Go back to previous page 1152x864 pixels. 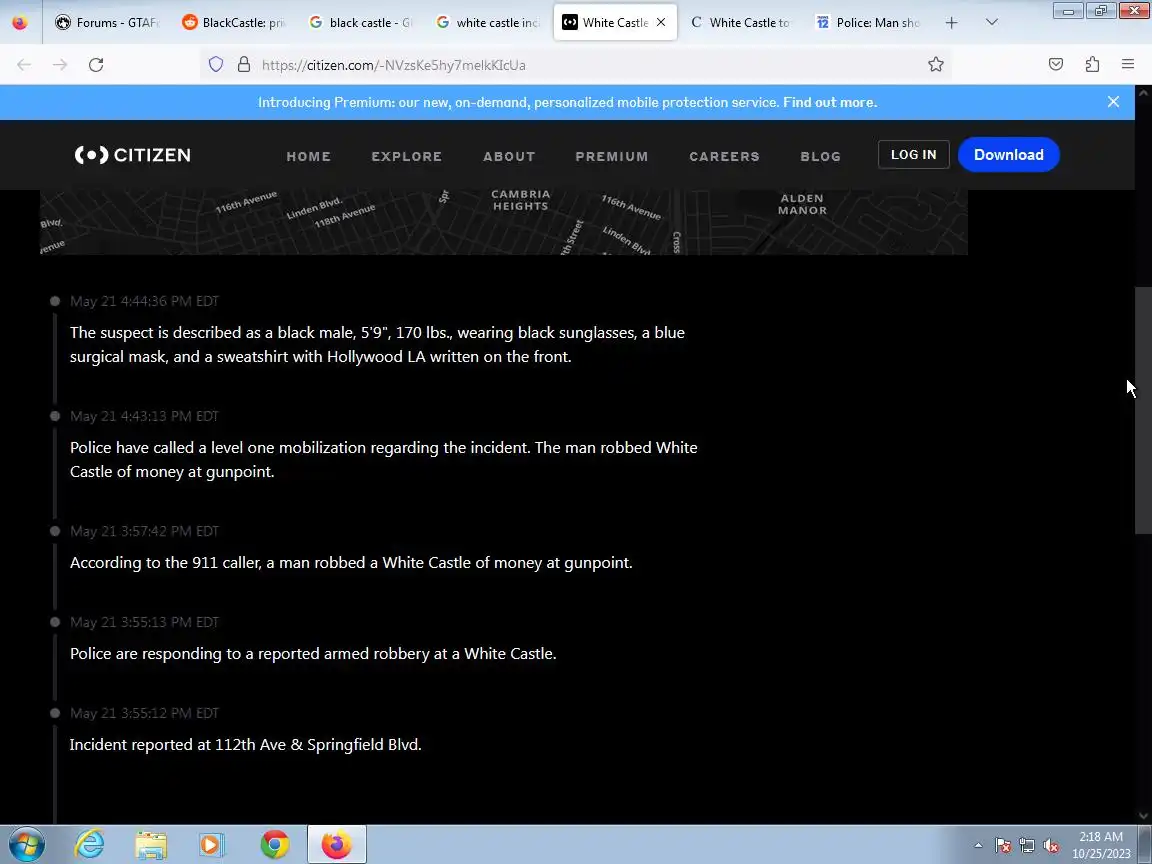pyautogui.click(x=24, y=65)
